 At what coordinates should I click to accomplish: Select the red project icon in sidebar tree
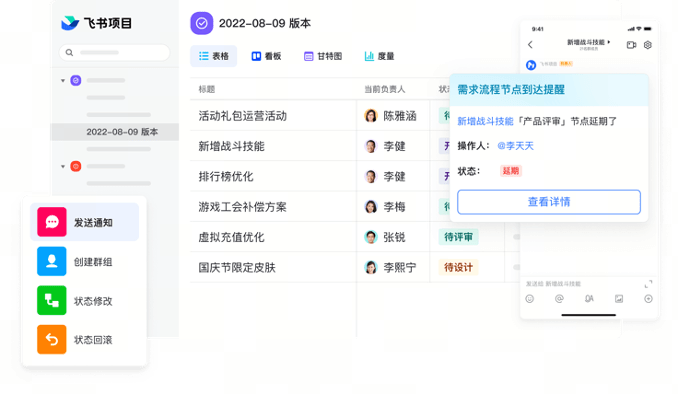coord(76,166)
